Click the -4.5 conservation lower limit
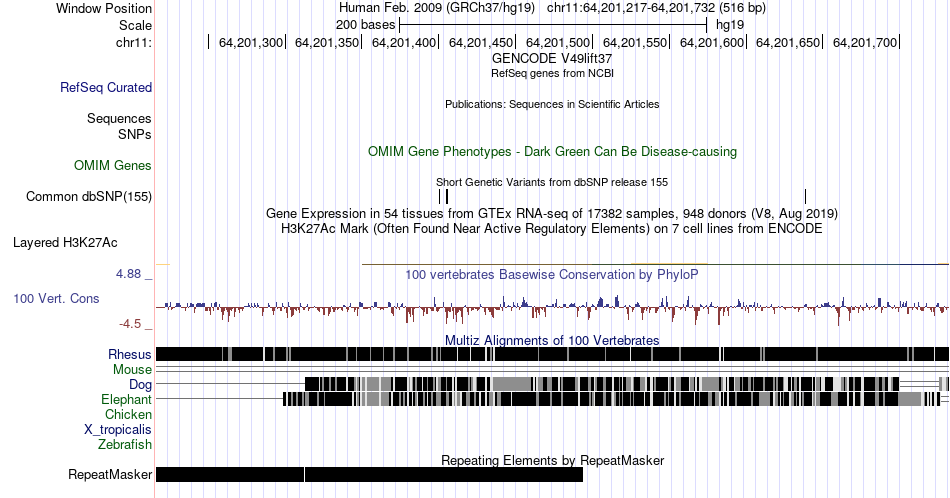Image resolution: width=950 pixels, height=498 pixels. (130, 324)
